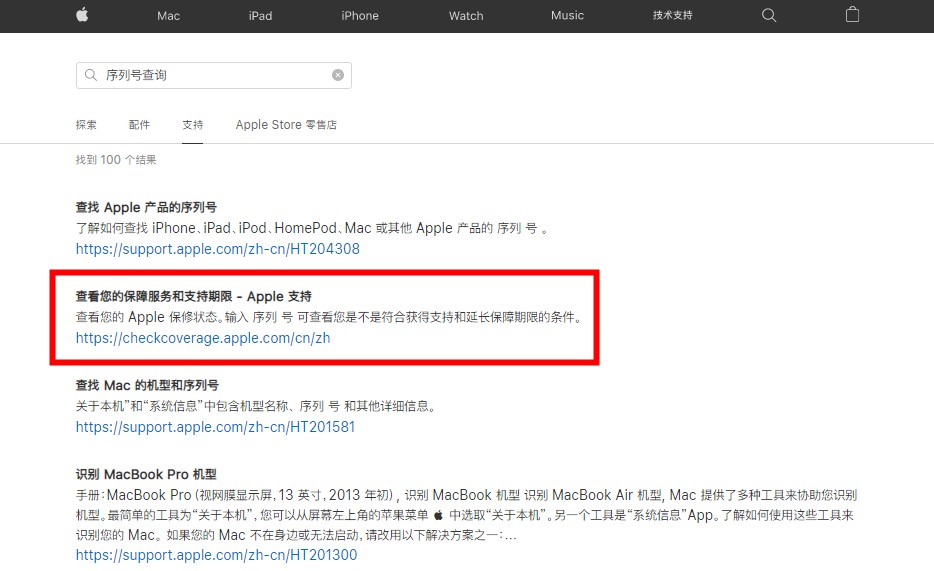Viewport: 934px width, 571px height.
Task: Switch to the 探索 tab
Action: pyautogui.click(x=86, y=124)
